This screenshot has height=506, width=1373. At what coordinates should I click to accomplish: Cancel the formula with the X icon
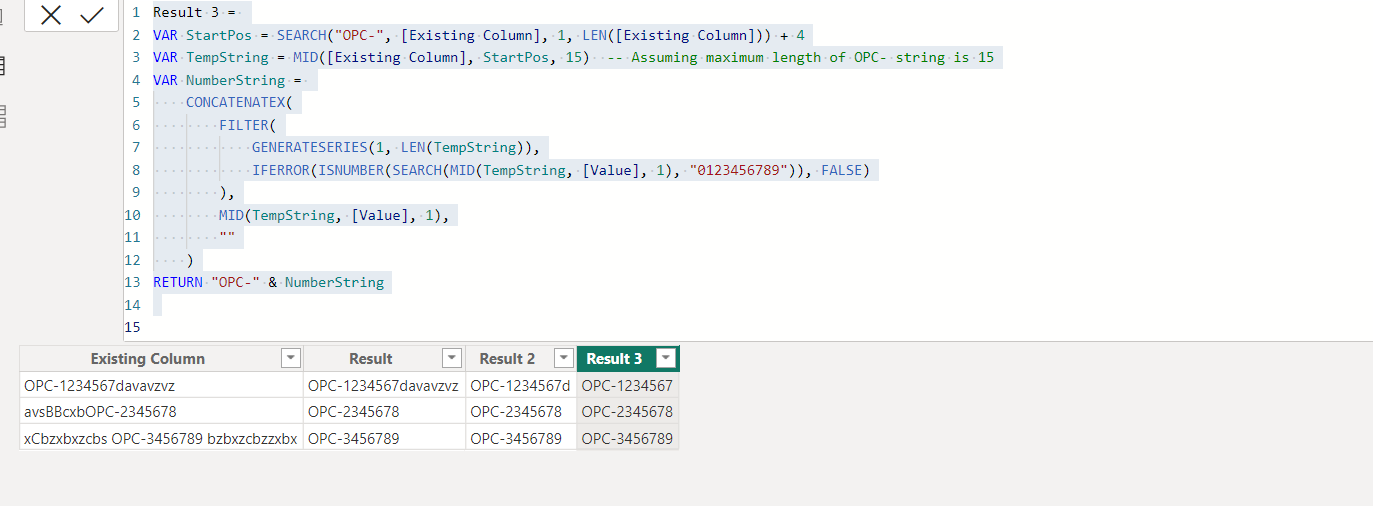51,15
